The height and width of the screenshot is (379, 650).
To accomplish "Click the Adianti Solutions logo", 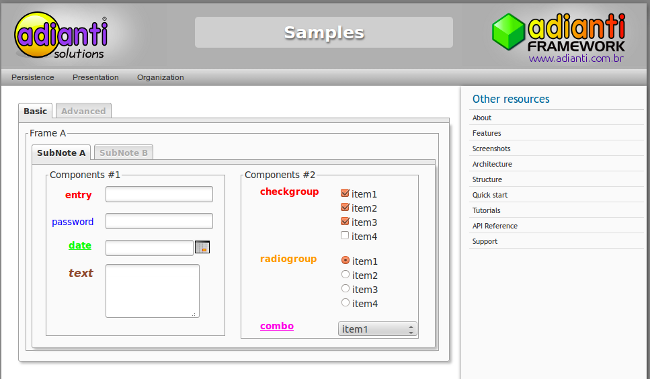I will [x=61, y=35].
